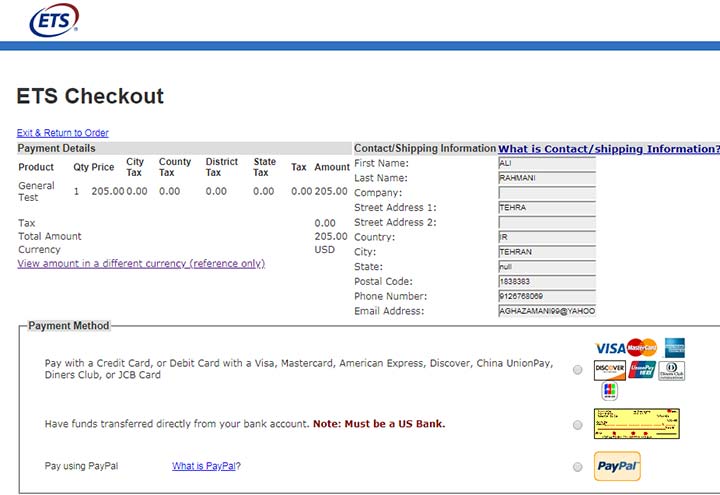
Task: Click the State field showing null
Action: (547, 267)
